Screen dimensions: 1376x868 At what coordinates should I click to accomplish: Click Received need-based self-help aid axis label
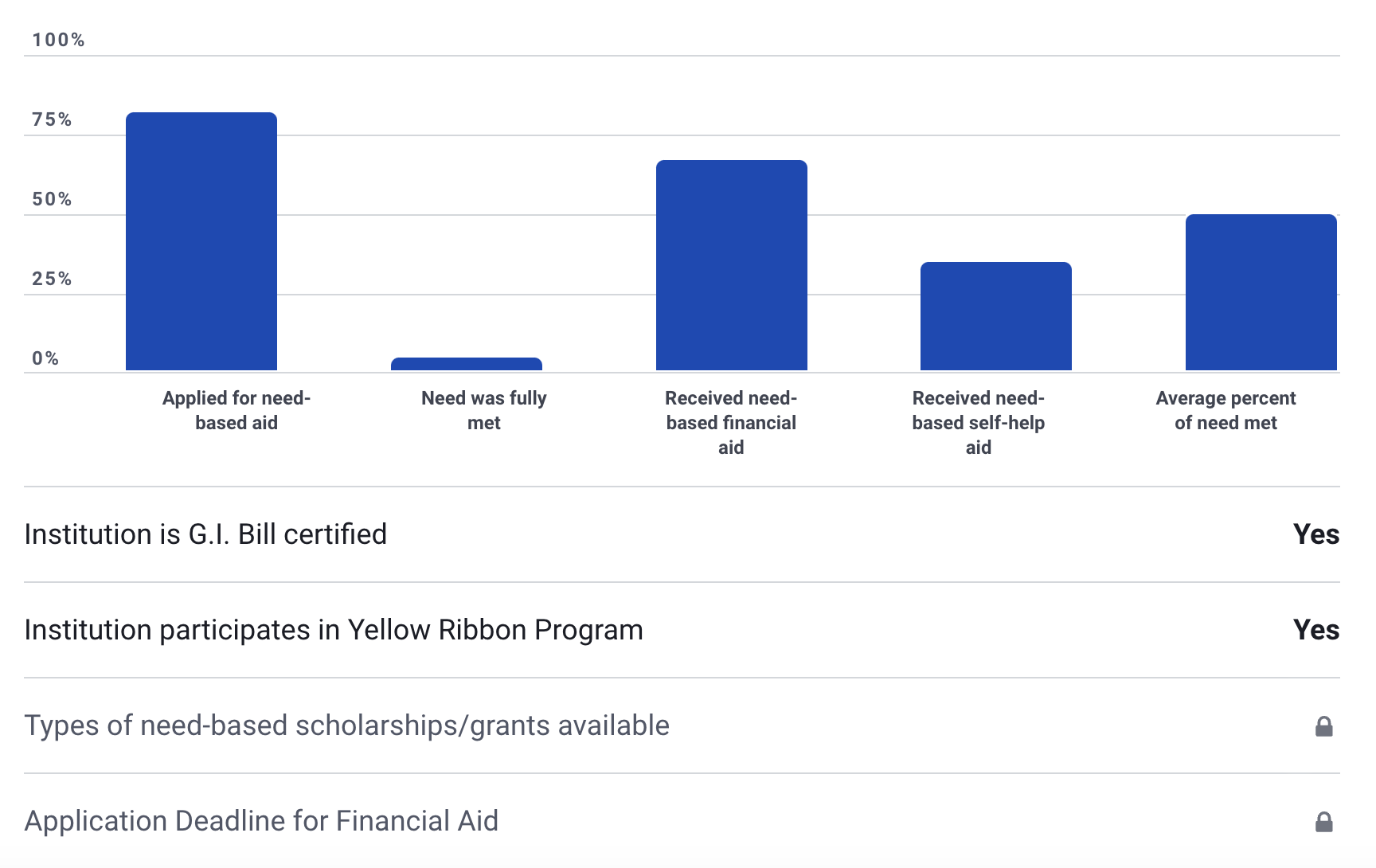click(978, 422)
